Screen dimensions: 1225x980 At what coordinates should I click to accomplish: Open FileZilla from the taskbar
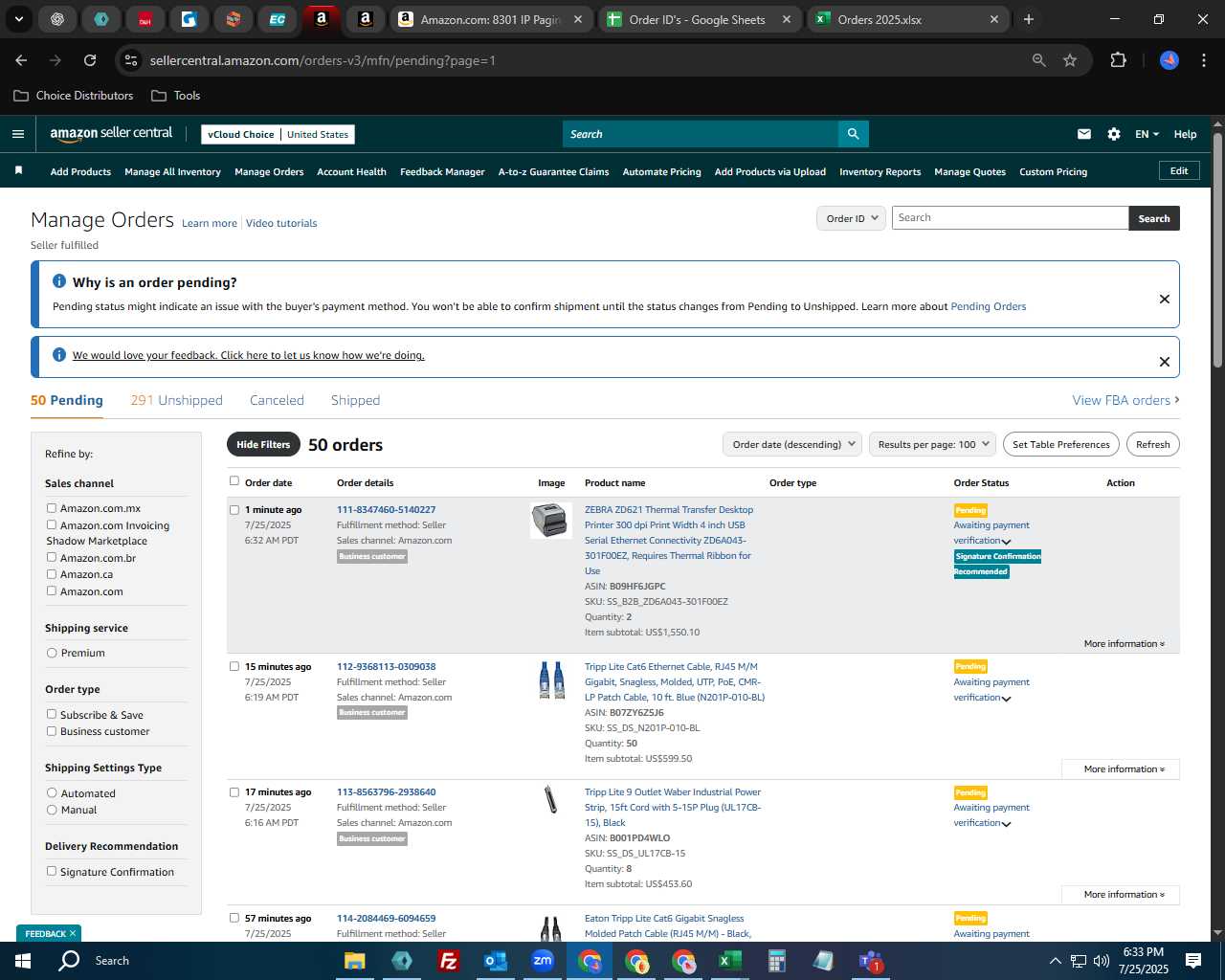coord(448,961)
